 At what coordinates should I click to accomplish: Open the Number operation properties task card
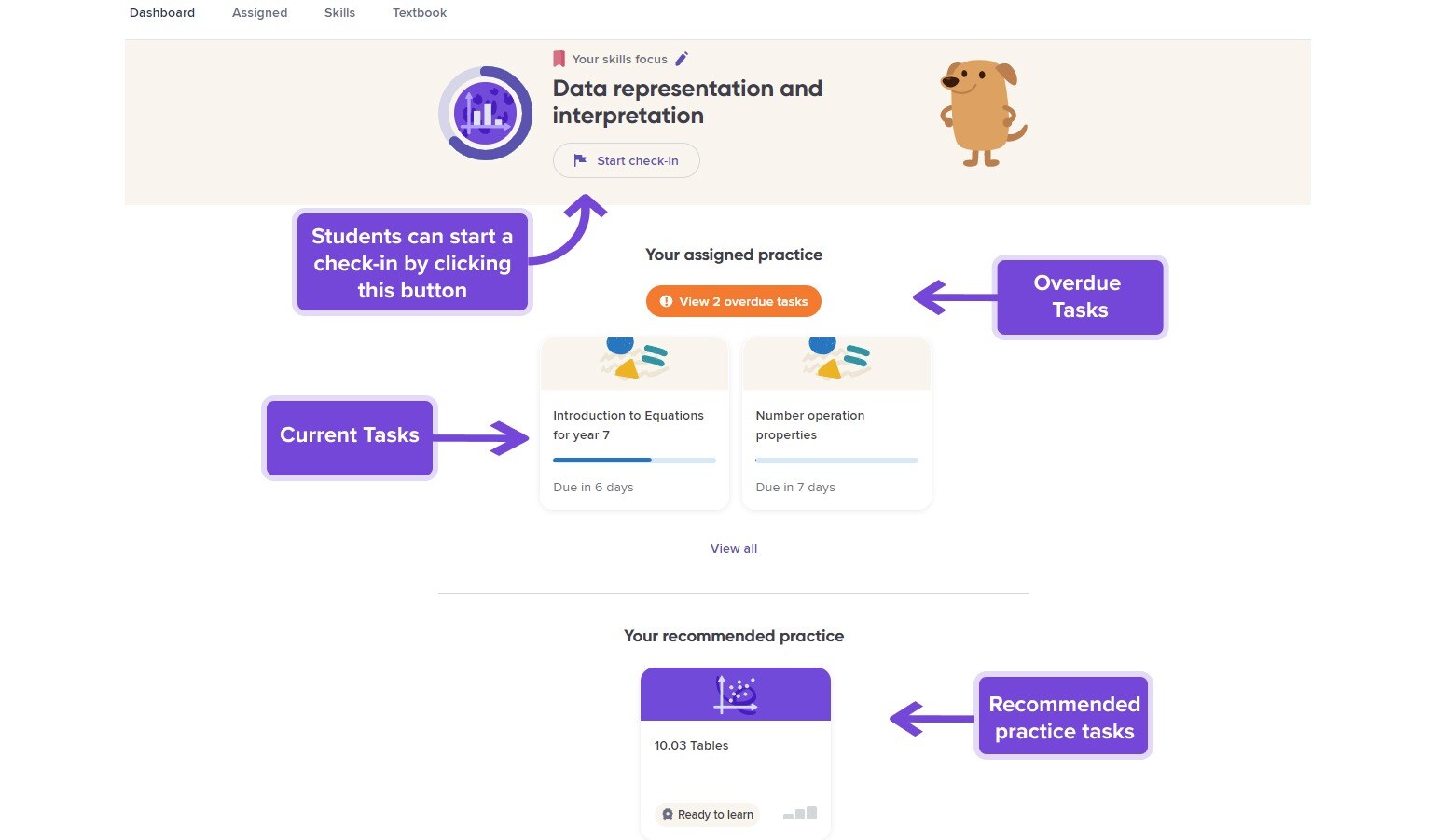pyautogui.click(x=836, y=424)
